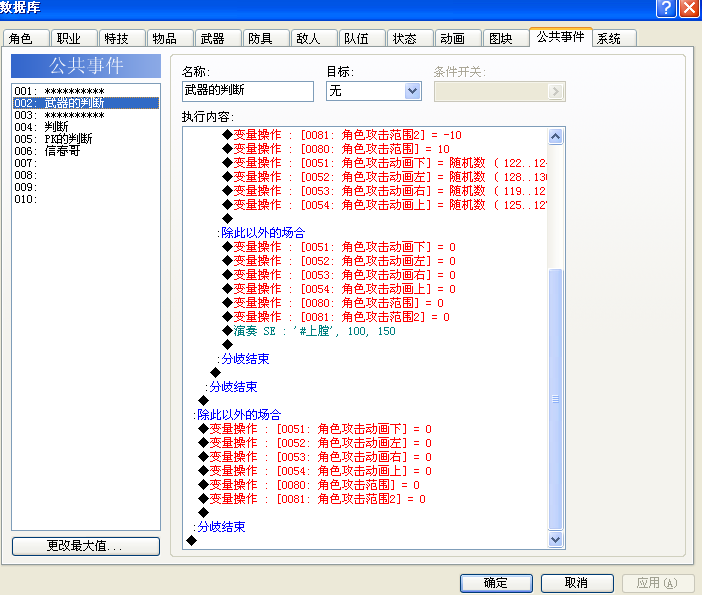
Task: Open the 角色 tab
Action: (x=26, y=39)
